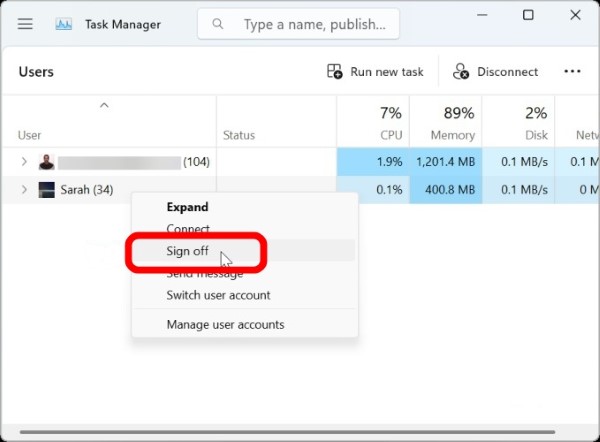Expand the first user's process list chevron
Screen dimensions: 600x442
(25, 162)
